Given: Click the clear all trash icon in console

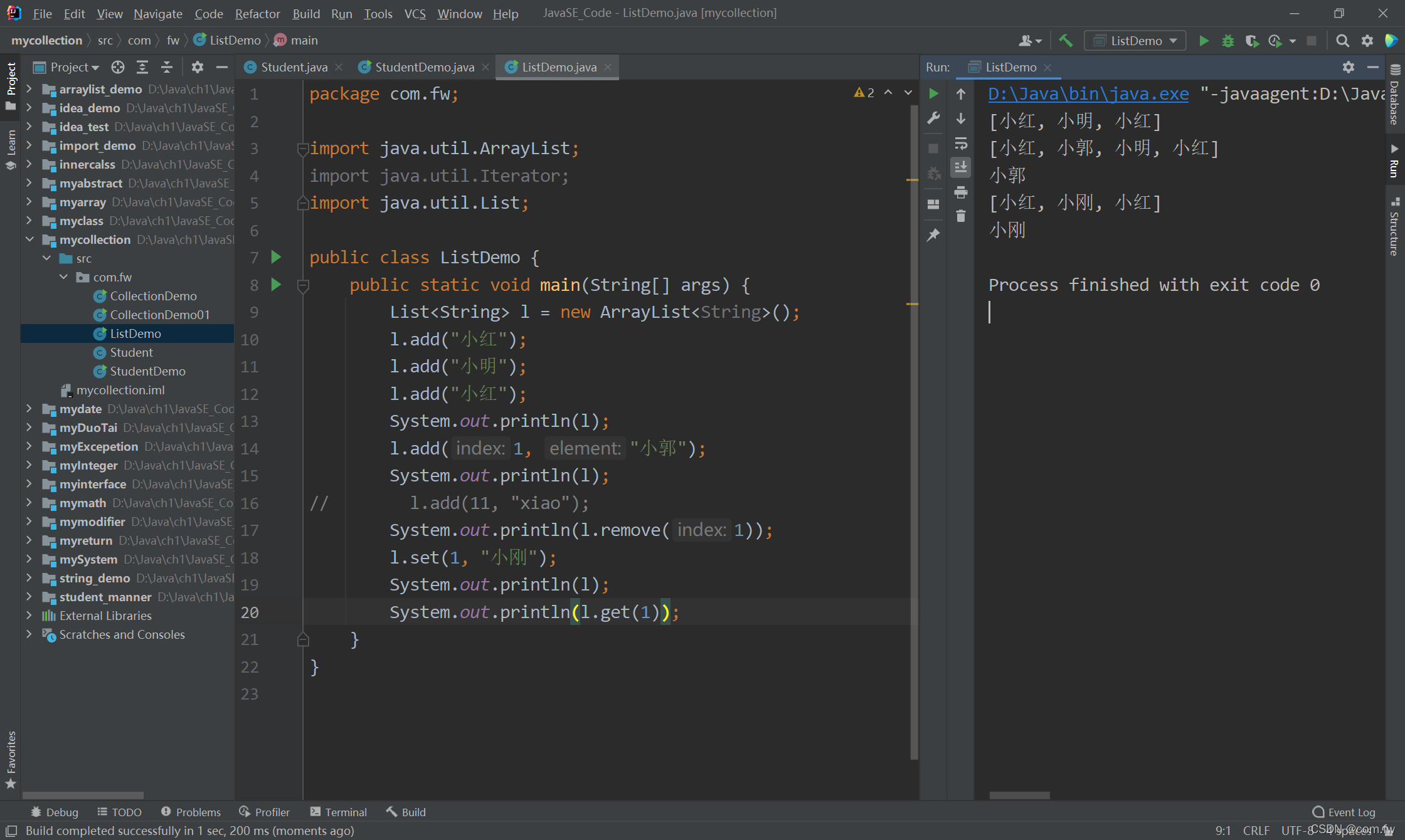Looking at the screenshot, I should coord(960,216).
